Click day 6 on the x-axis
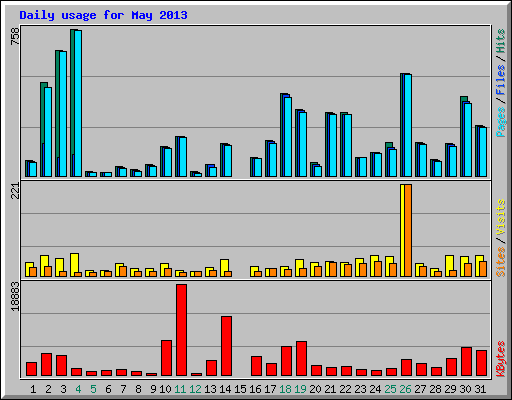512x400 pixels. coord(108,389)
